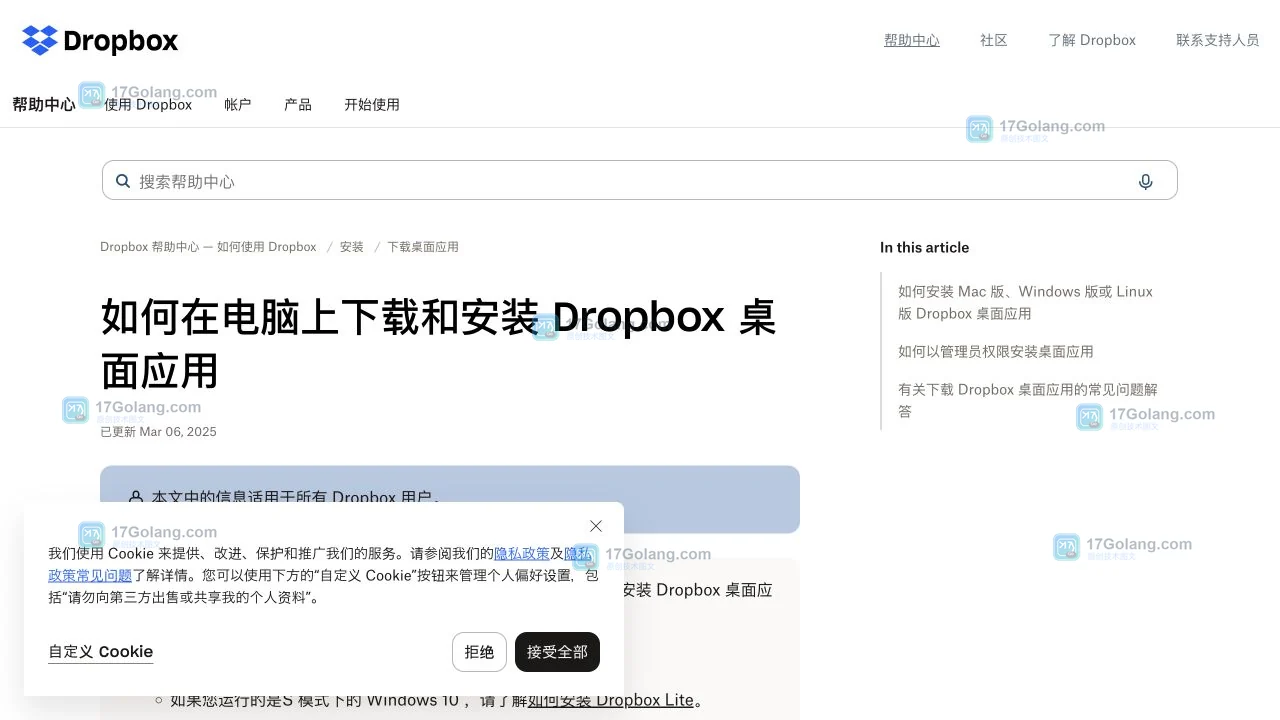Open the 开始使用 menu
Screen dimensions: 1280x720
pos(372,104)
